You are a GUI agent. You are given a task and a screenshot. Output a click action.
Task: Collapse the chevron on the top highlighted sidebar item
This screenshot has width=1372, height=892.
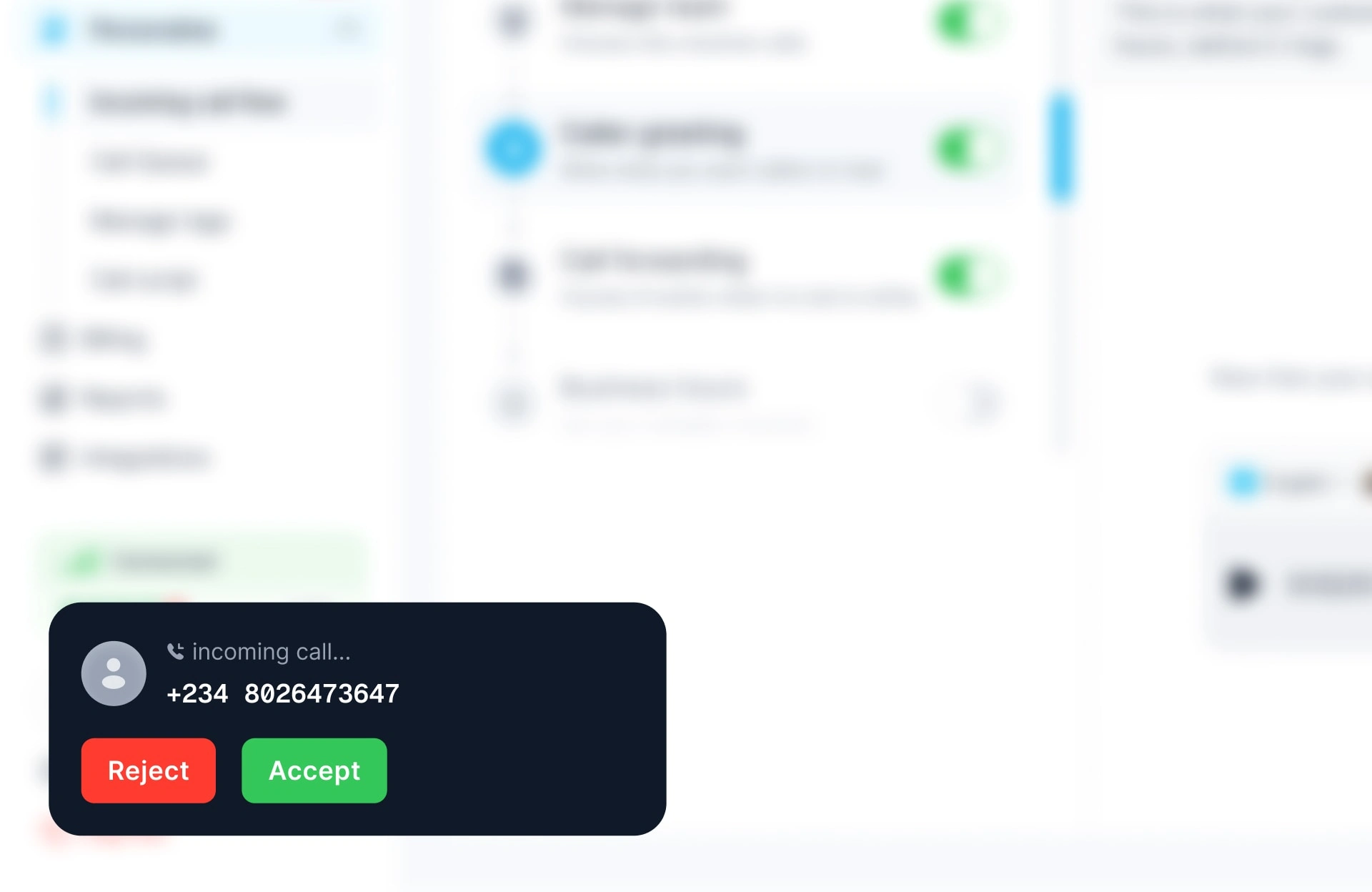(x=349, y=29)
